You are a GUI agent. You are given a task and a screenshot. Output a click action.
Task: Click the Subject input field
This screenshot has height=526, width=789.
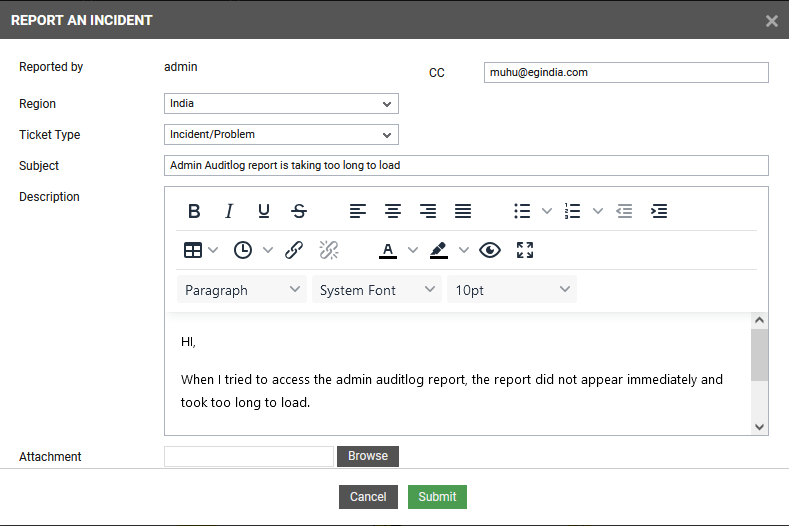click(x=466, y=166)
